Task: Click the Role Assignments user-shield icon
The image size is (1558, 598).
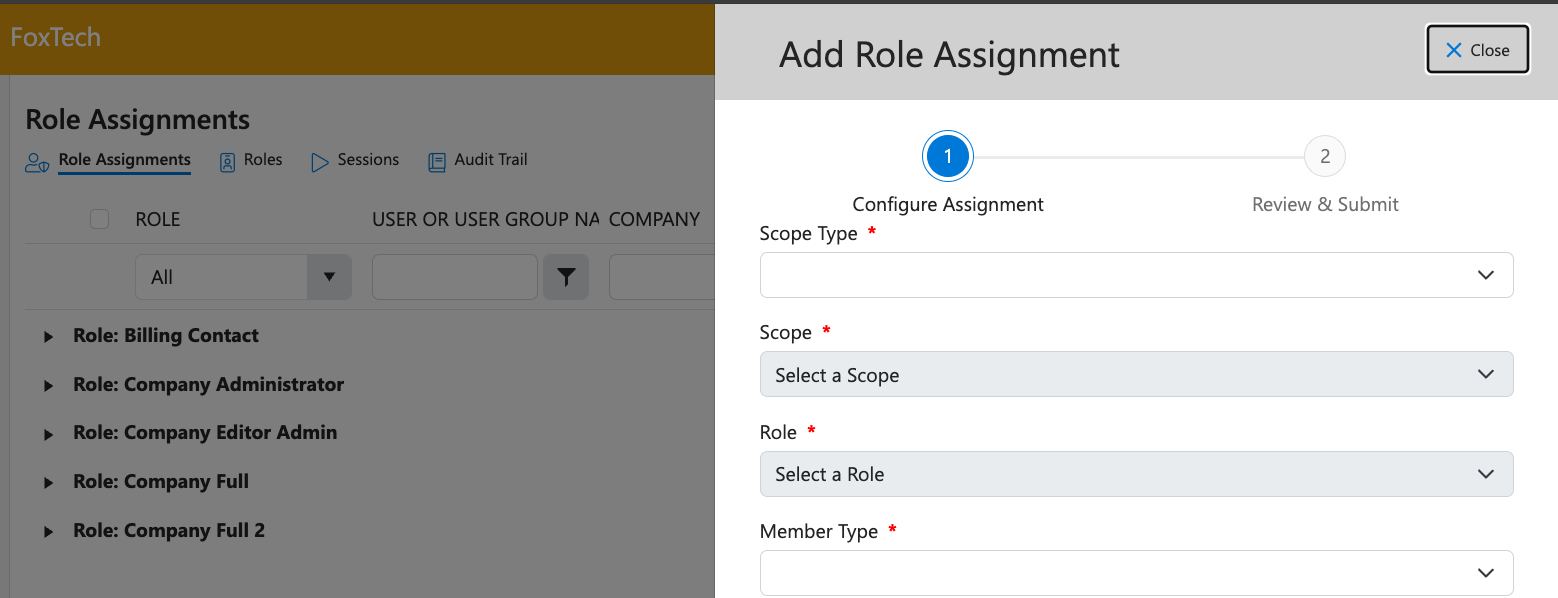Action: 37,162
